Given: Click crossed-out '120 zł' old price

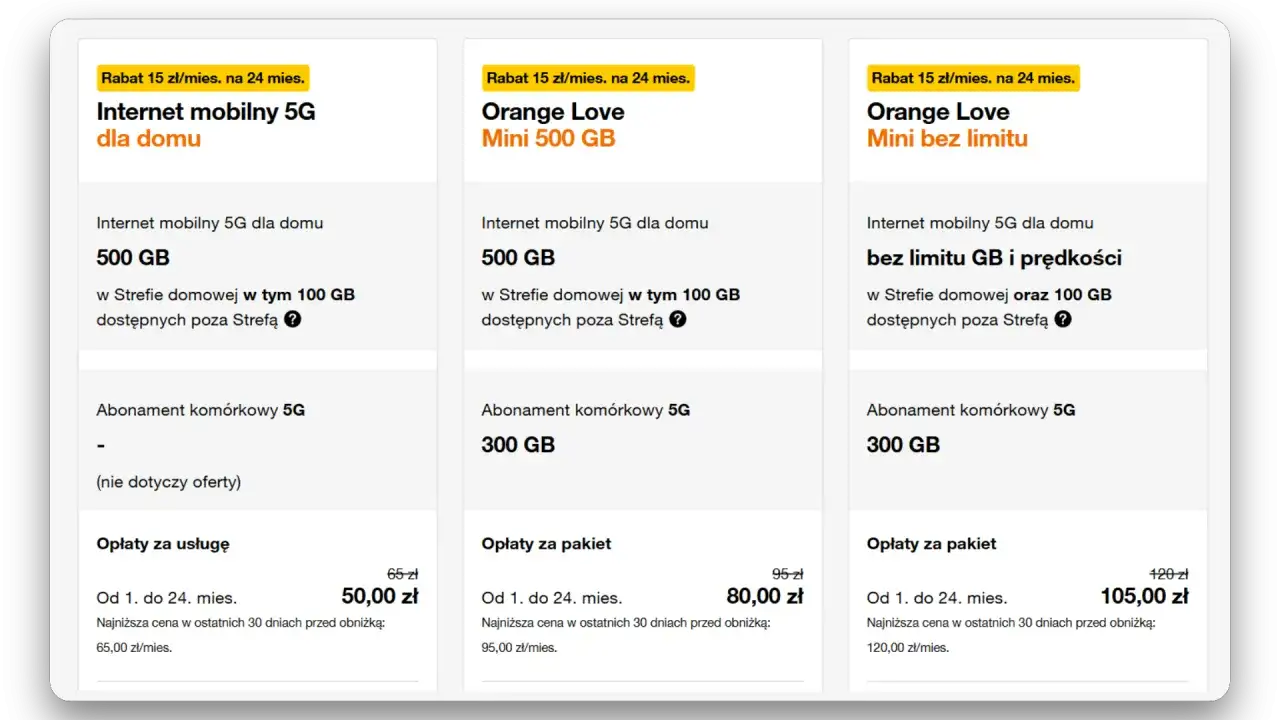Looking at the screenshot, I should coord(1168,574).
